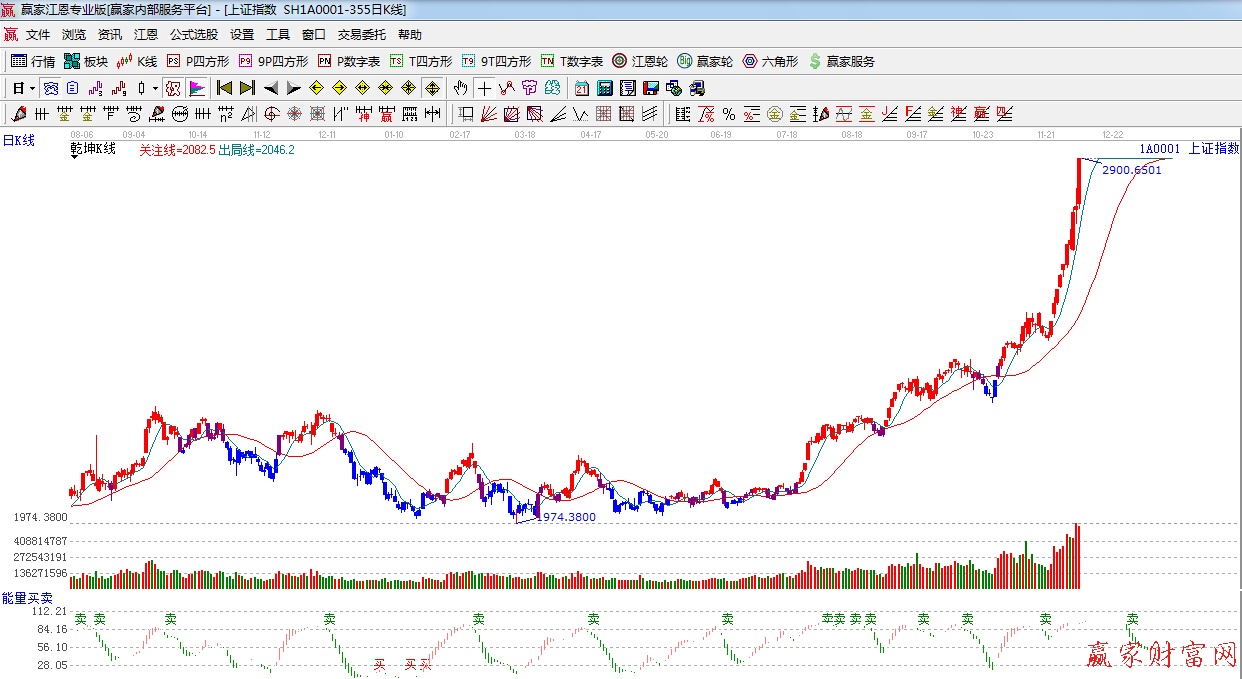
Task: Toggle the yellow diamond four-way expand button
Action: tap(431, 88)
